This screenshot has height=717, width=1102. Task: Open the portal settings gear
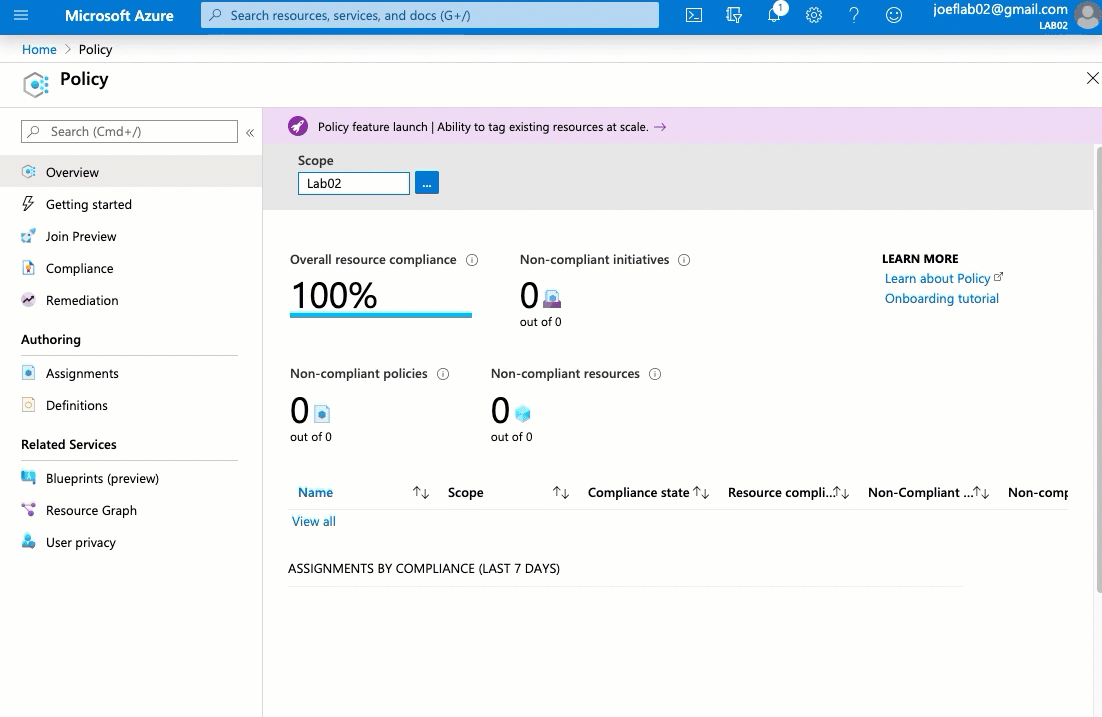tap(814, 15)
